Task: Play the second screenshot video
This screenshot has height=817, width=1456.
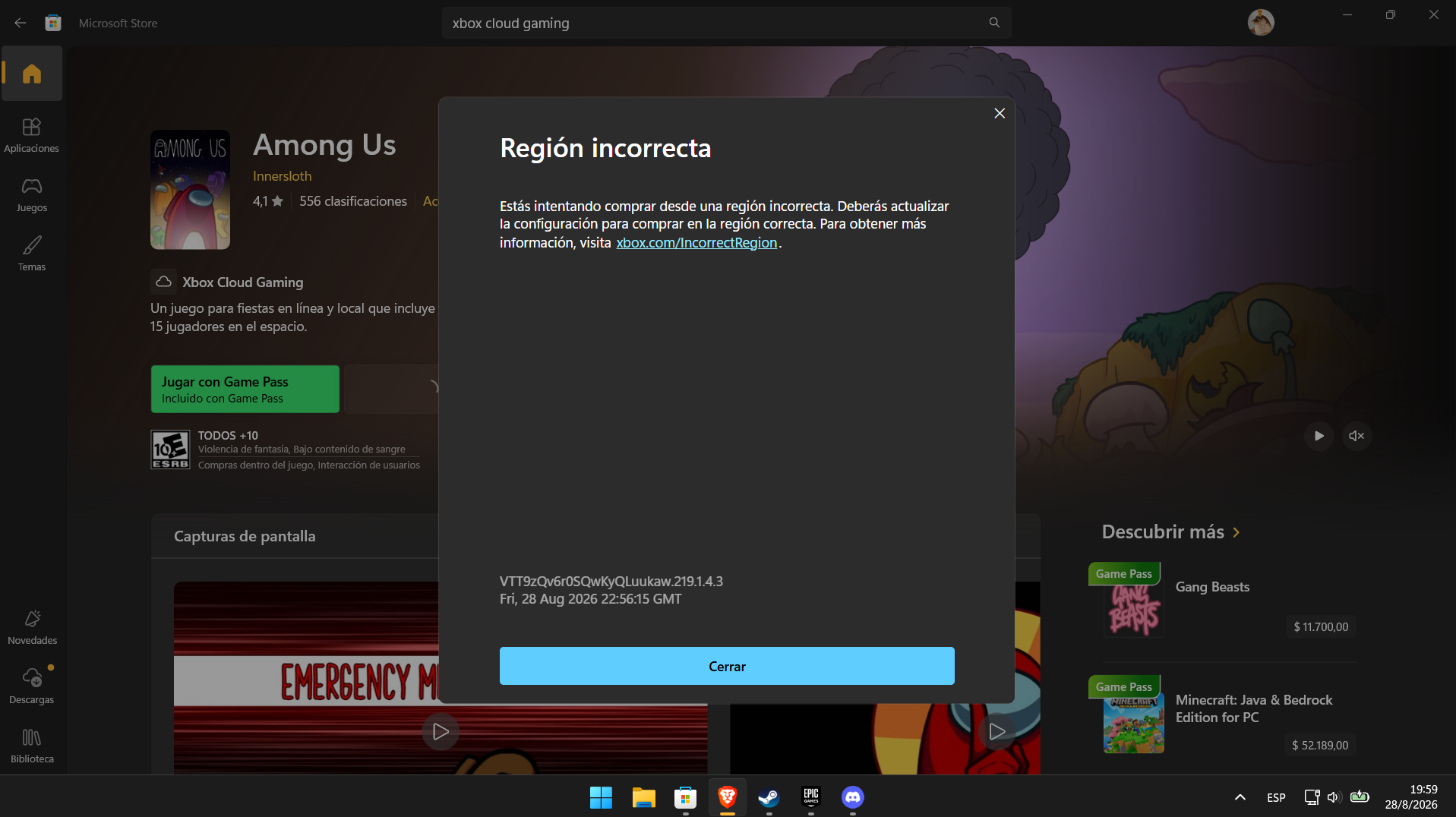Action: tap(997, 731)
